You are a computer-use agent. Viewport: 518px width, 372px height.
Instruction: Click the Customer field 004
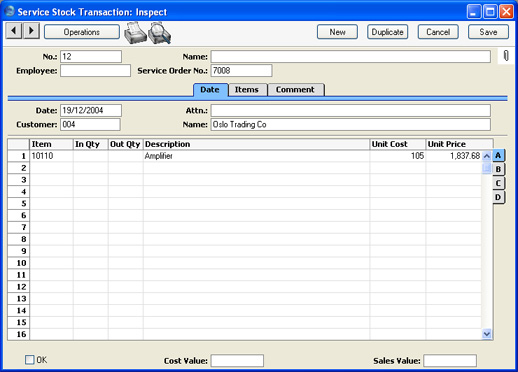point(90,125)
